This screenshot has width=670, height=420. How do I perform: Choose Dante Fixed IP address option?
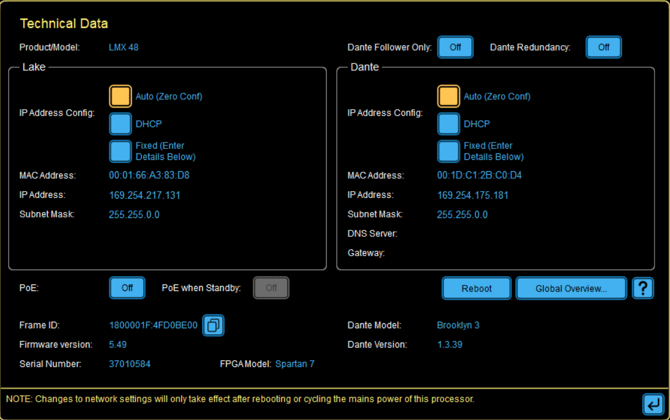(x=448, y=151)
